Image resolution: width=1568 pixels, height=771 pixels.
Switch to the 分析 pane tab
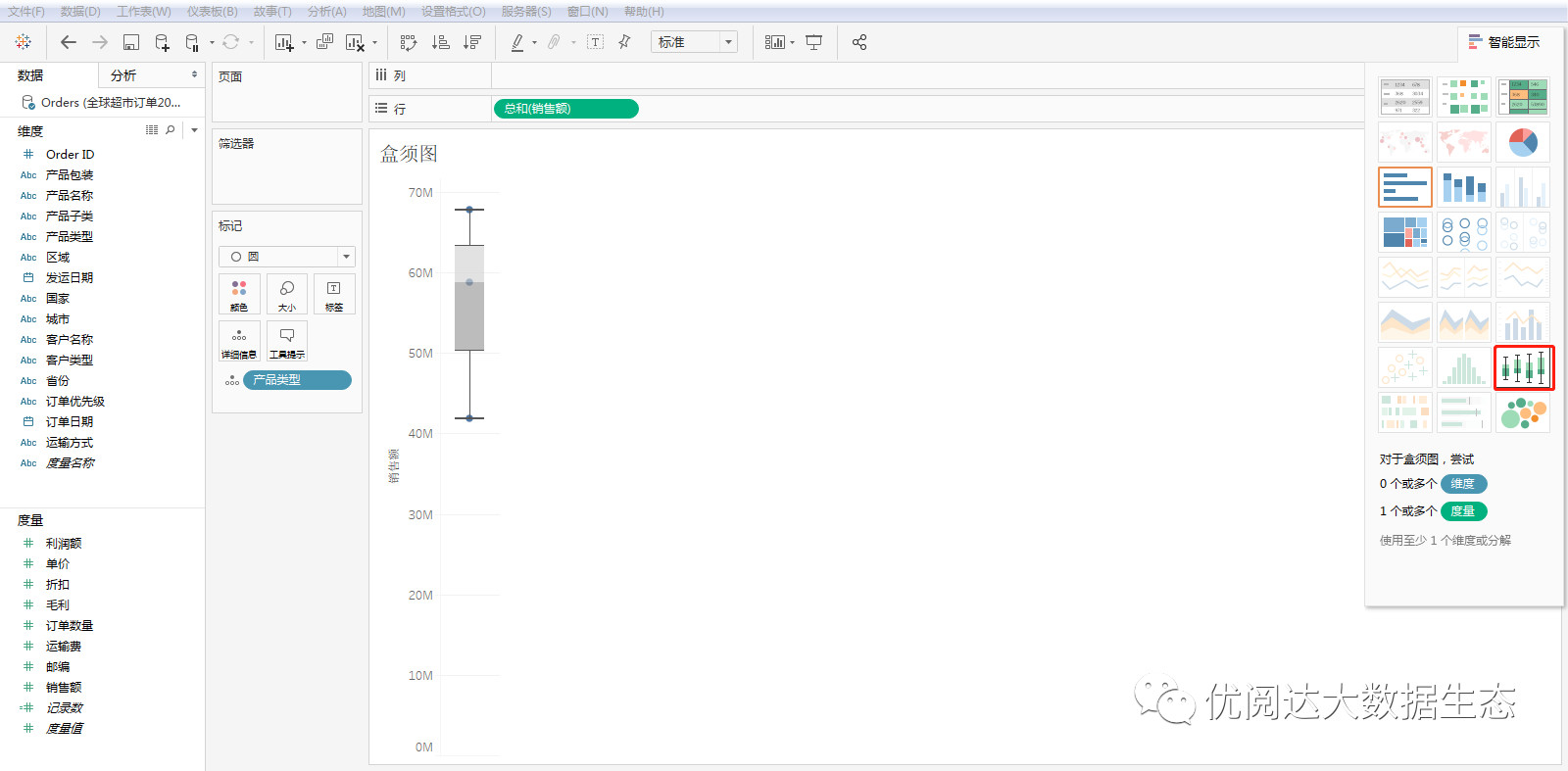123,75
